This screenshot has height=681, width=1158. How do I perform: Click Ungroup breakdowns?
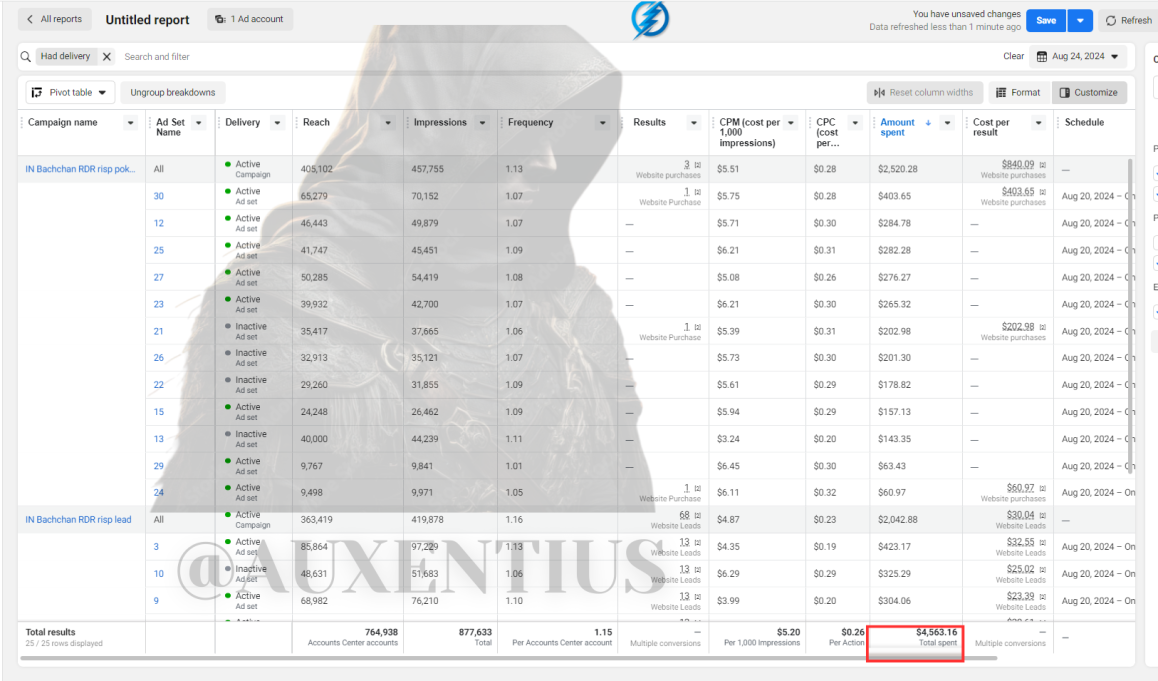click(x=173, y=92)
